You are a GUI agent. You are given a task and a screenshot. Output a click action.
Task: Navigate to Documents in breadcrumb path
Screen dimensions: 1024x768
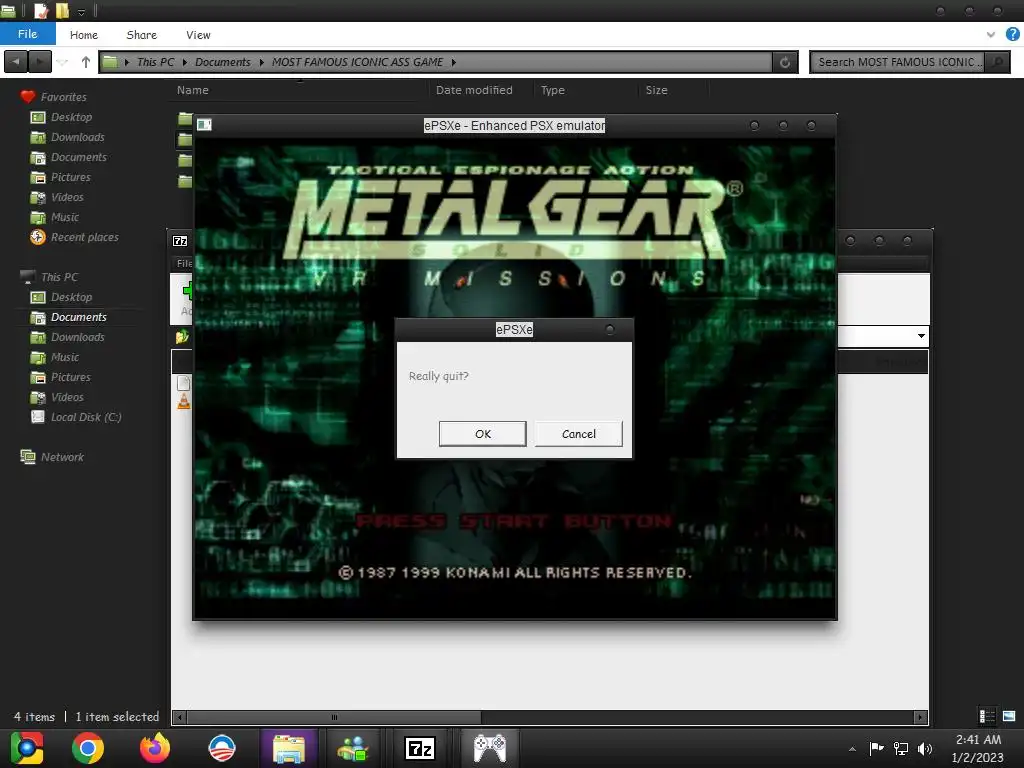click(223, 62)
